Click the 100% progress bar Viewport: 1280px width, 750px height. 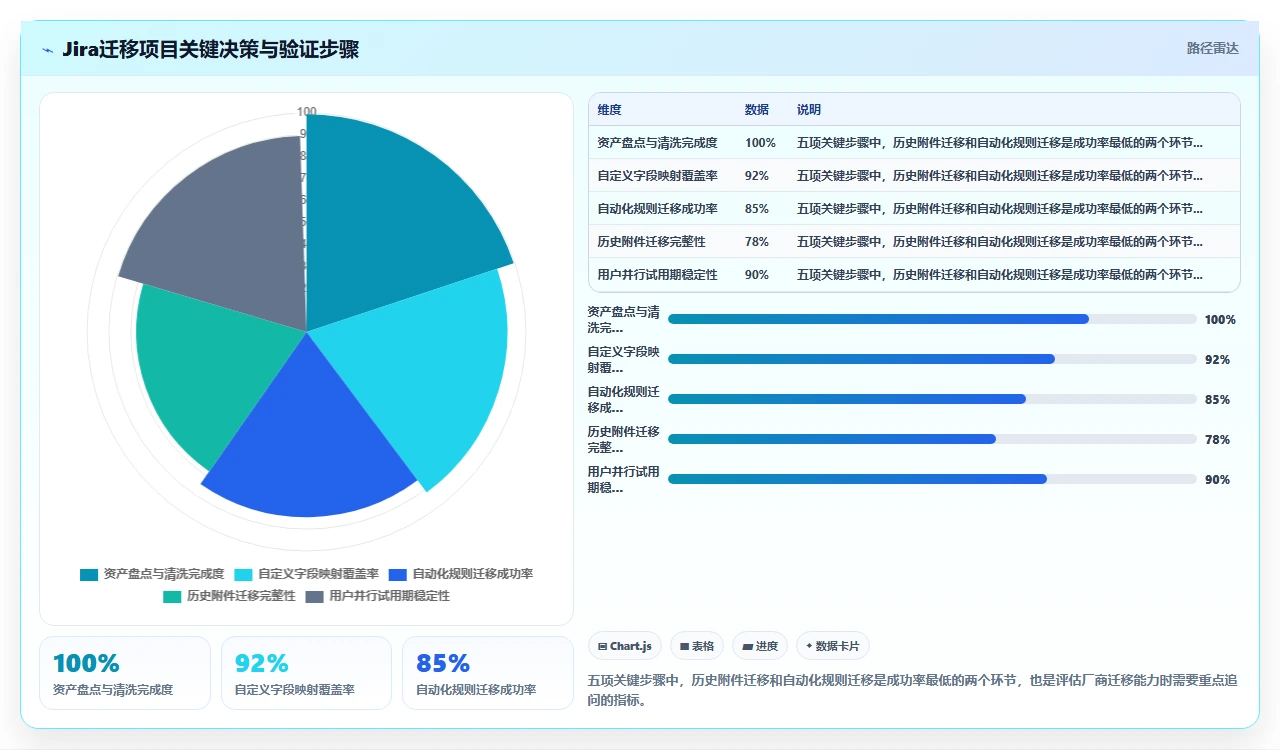[932, 319]
